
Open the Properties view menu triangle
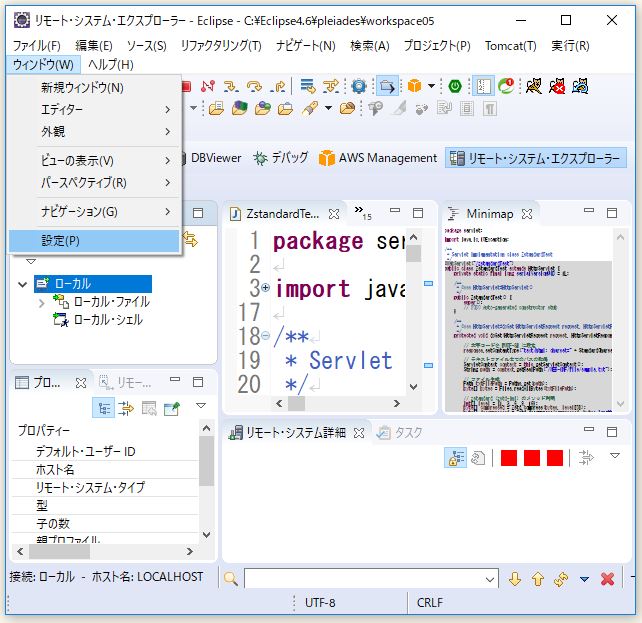point(201,406)
